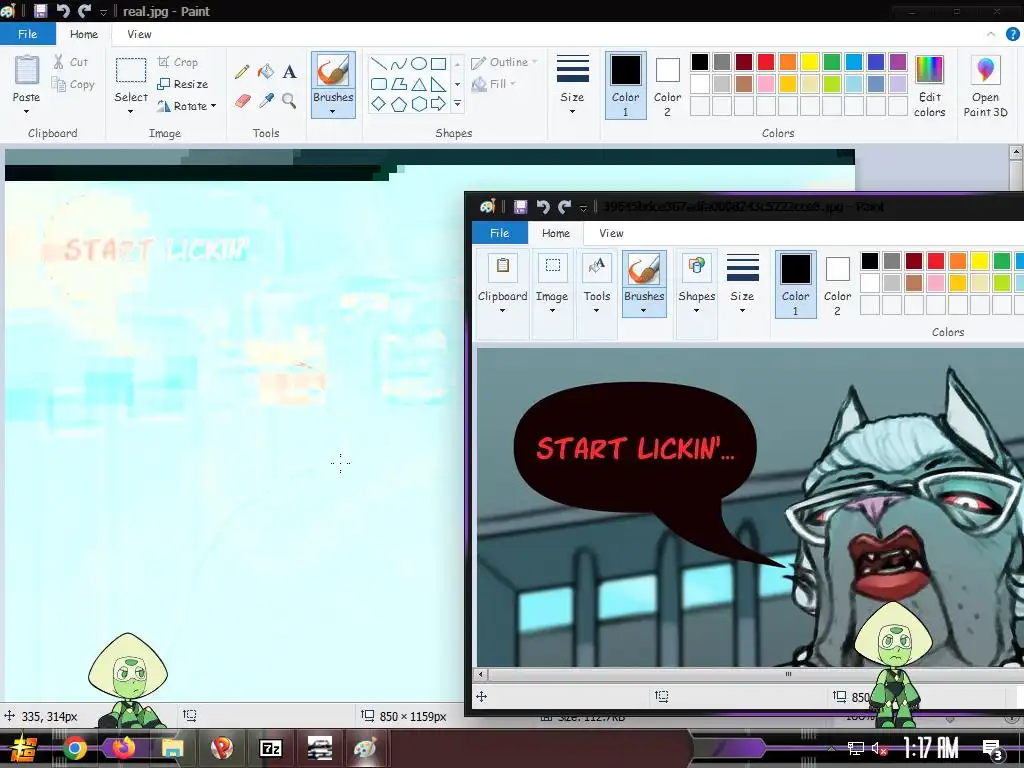Choose the Triangle shape
This screenshot has width=1024, height=768.
tap(419, 84)
